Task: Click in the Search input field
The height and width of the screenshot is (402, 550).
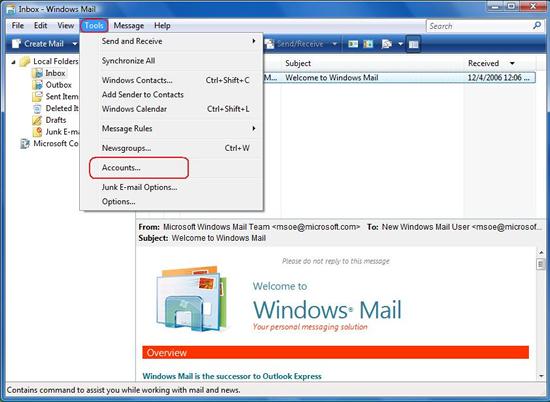Action: tap(479, 26)
